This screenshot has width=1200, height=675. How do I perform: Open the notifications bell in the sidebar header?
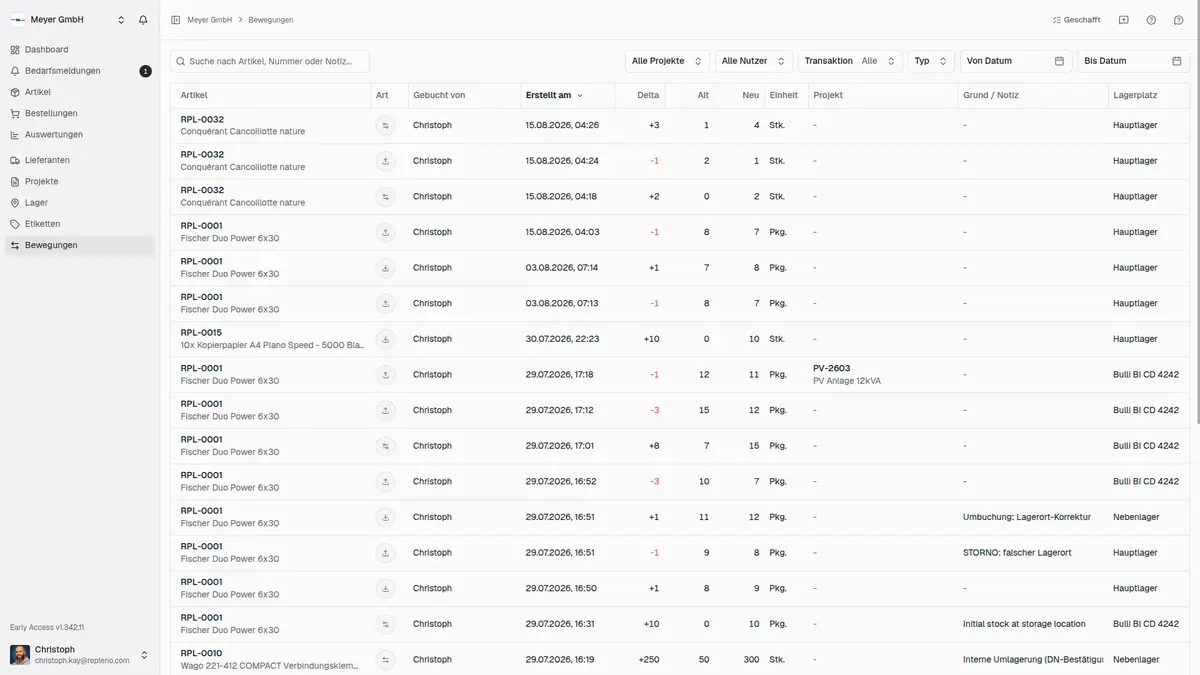tap(143, 20)
